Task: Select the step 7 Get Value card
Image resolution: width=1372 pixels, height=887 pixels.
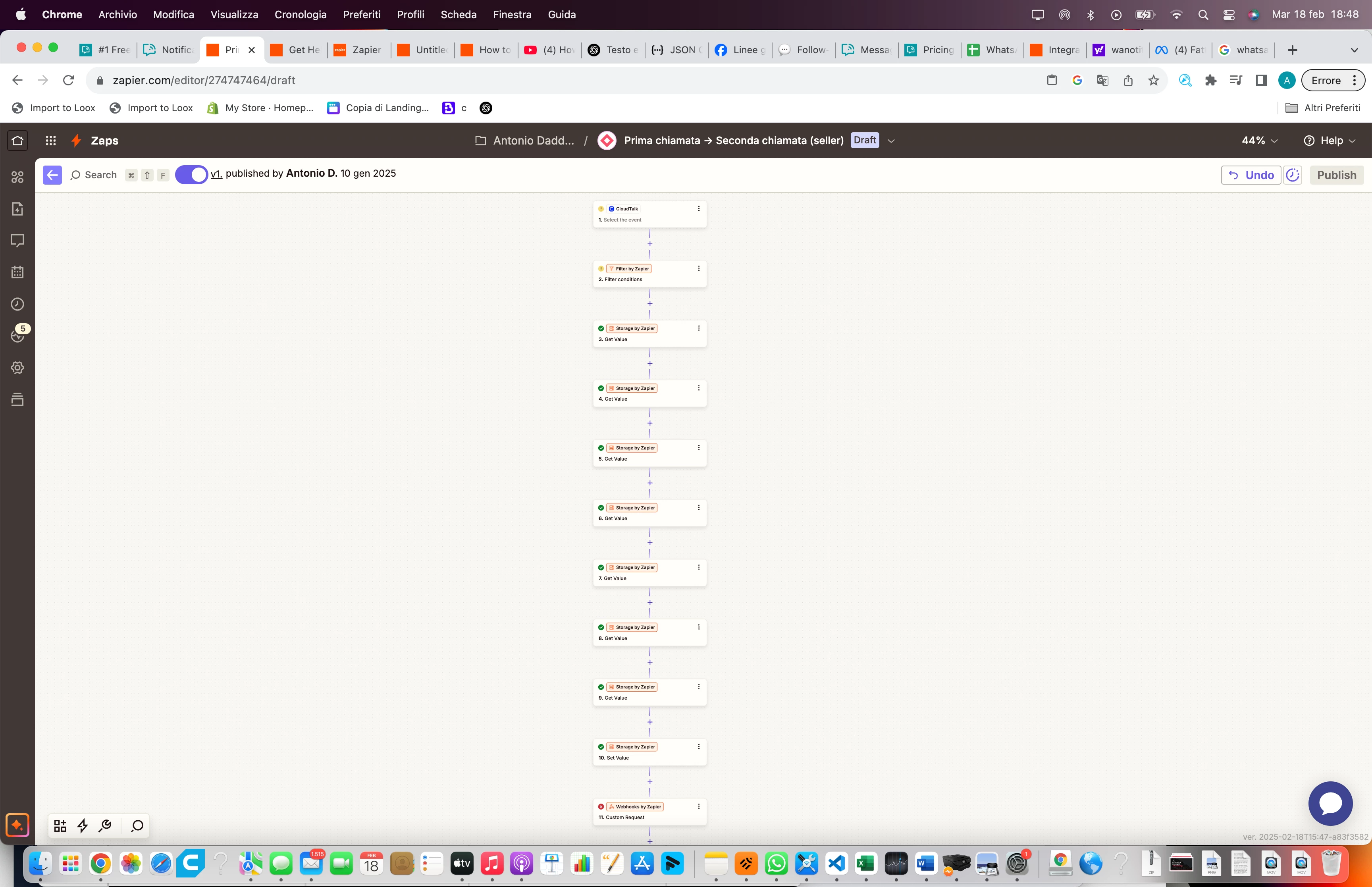Action: coord(649,573)
